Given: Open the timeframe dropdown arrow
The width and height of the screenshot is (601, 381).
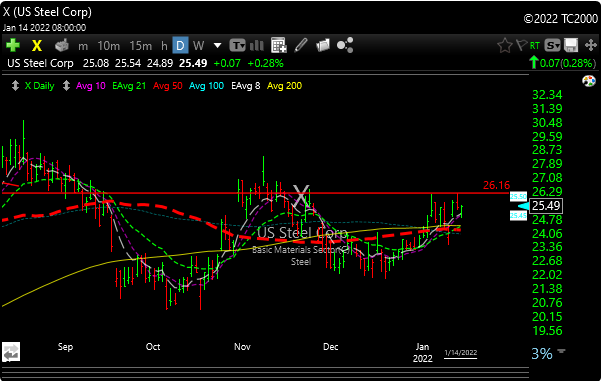Looking at the screenshot, I should point(217,46).
